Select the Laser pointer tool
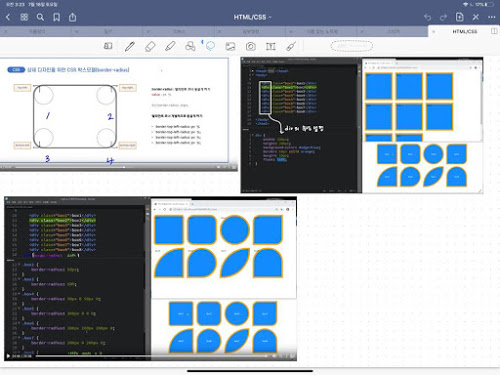This screenshot has height=375, width=500. [291, 46]
